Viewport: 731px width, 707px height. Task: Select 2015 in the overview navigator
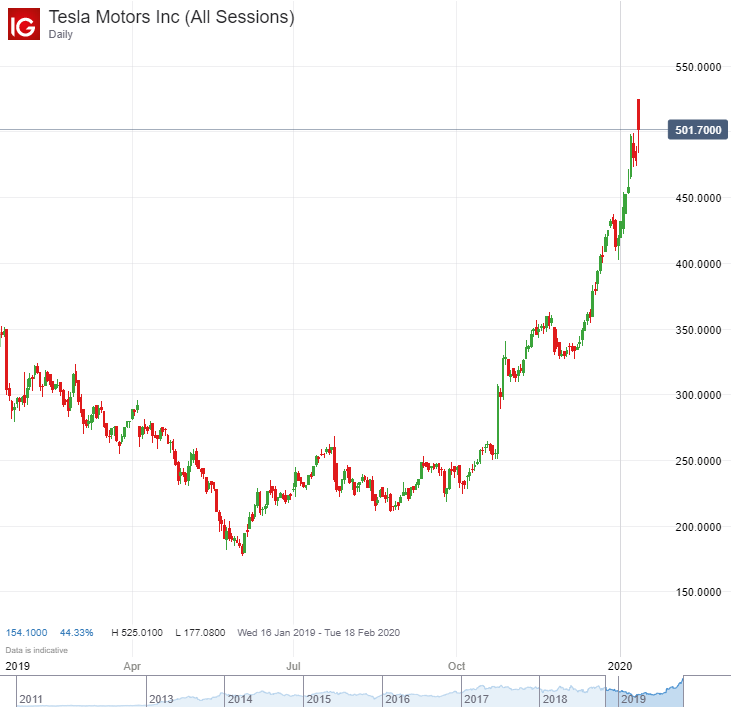click(x=318, y=699)
